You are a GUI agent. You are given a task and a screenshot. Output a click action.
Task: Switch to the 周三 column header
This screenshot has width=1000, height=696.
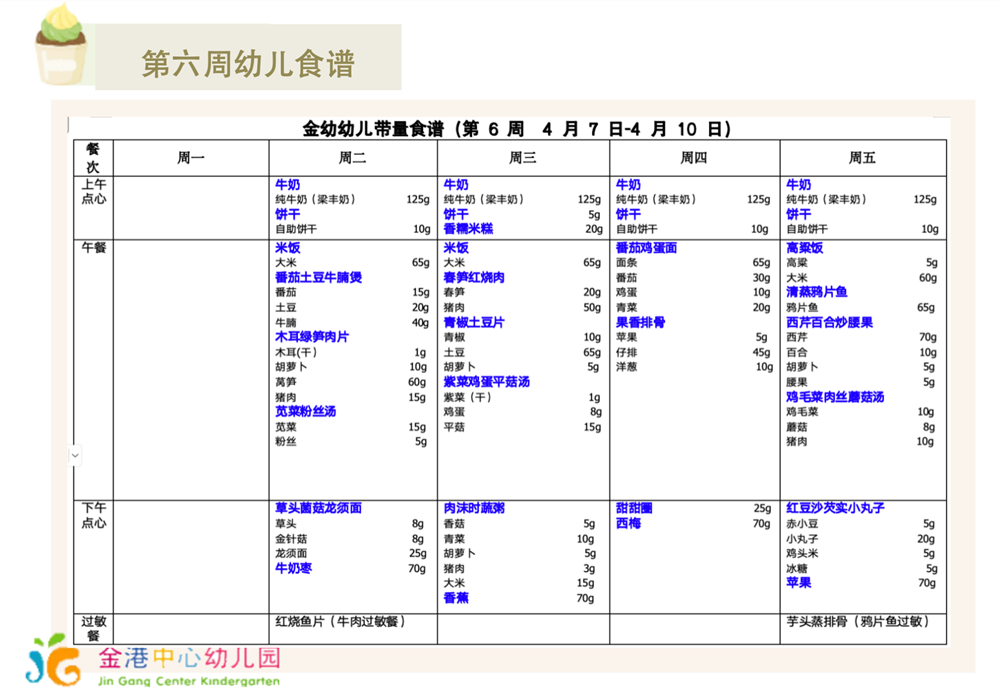[x=521, y=157]
